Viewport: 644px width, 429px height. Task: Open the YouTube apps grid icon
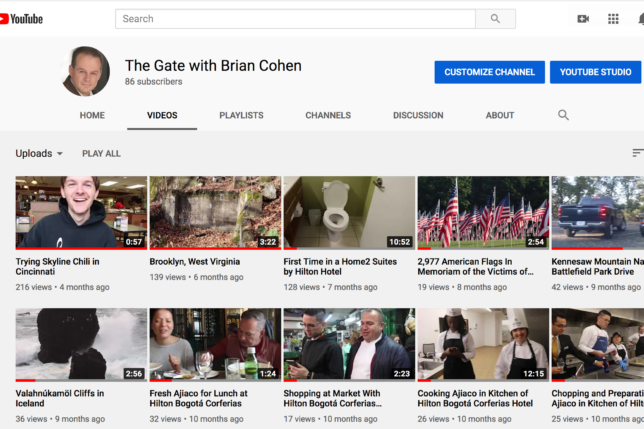613,19
